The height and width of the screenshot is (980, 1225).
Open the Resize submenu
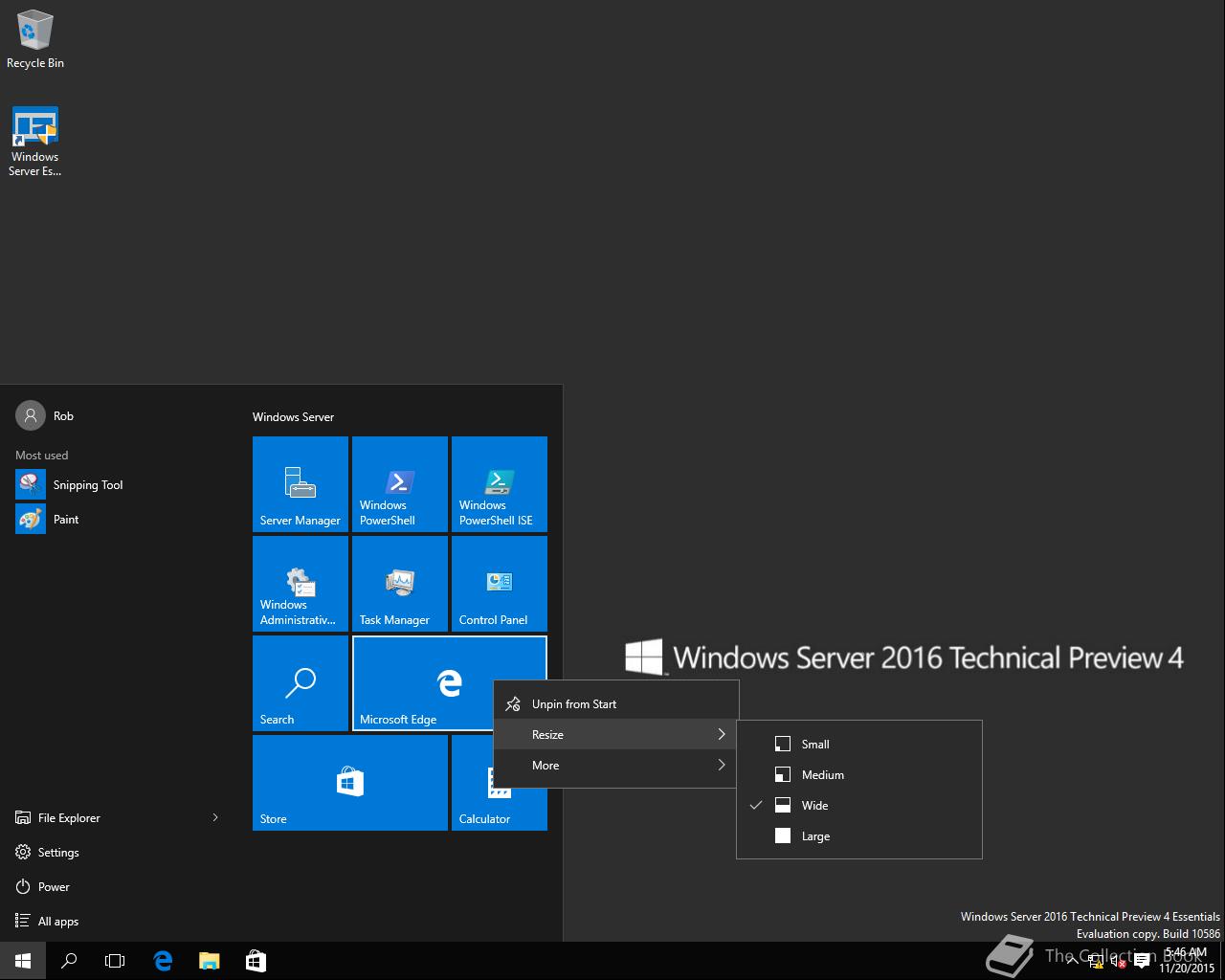tap(615, 734)
